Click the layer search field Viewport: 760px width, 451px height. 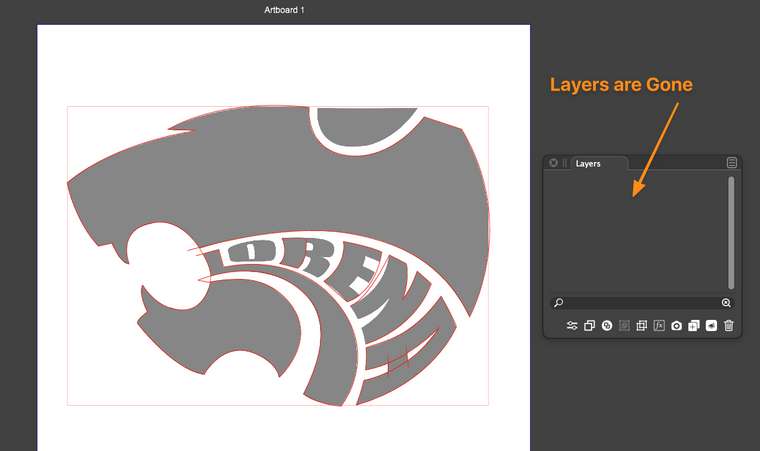(x=642, y=303)
